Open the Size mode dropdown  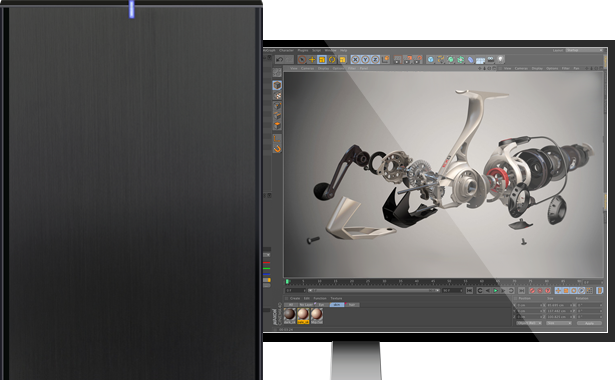pyautogui.click(x=559, y=323)
